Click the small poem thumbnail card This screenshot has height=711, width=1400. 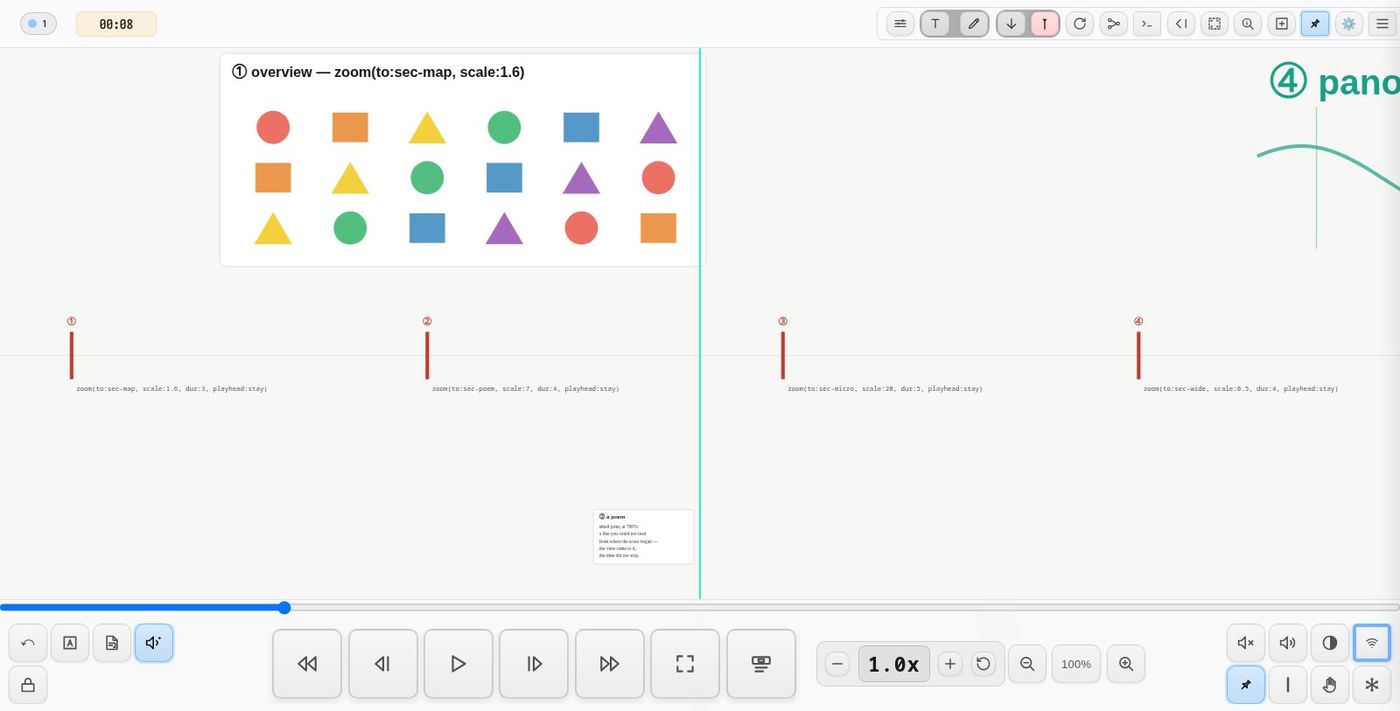pyautogui.click(x=643, y=537)
